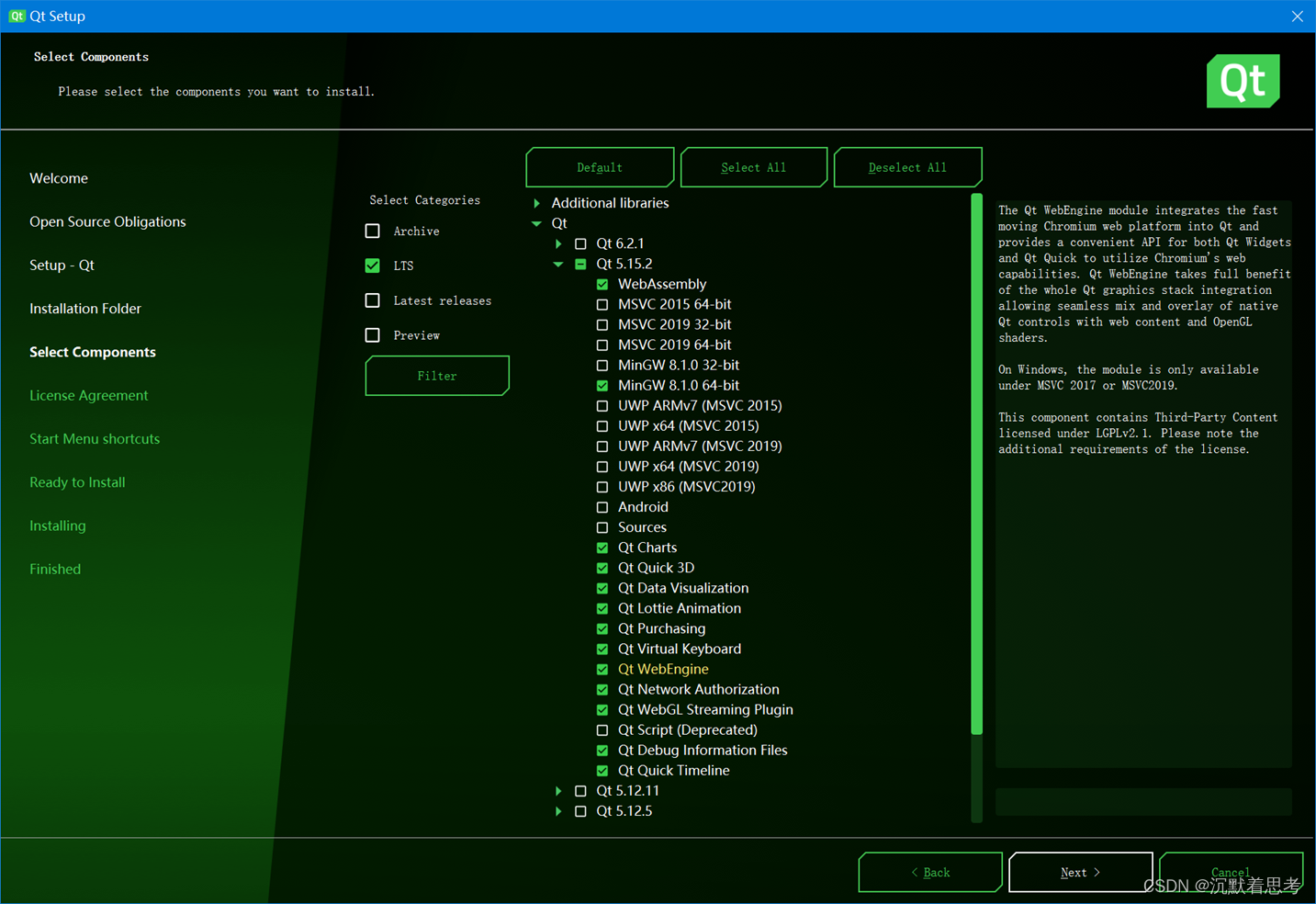
Task: Check the Android component checkbox
Action: pyautogui.click(x=602, y=506)
